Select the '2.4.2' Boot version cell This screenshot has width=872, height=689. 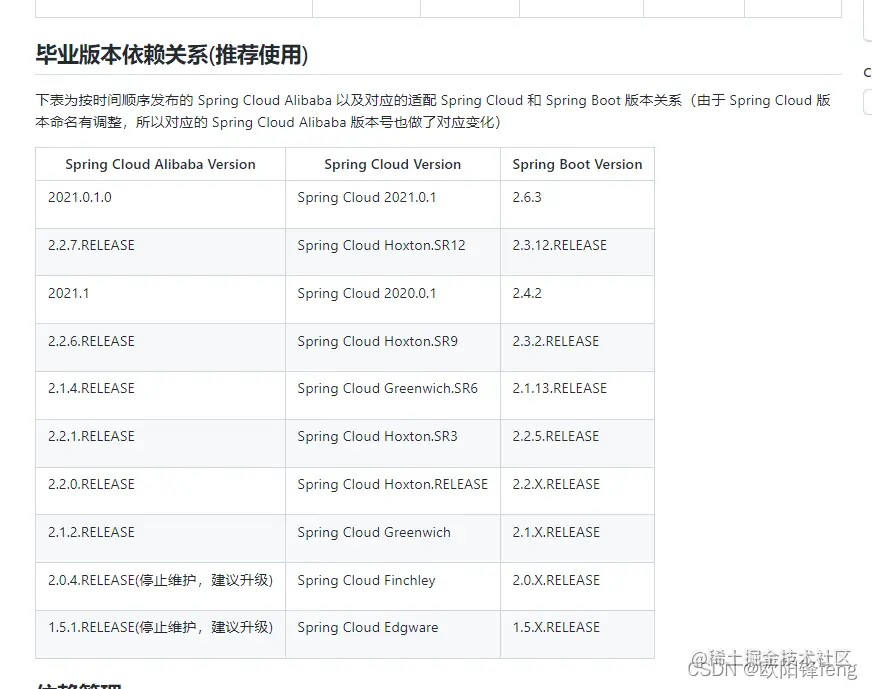point(577,300)
